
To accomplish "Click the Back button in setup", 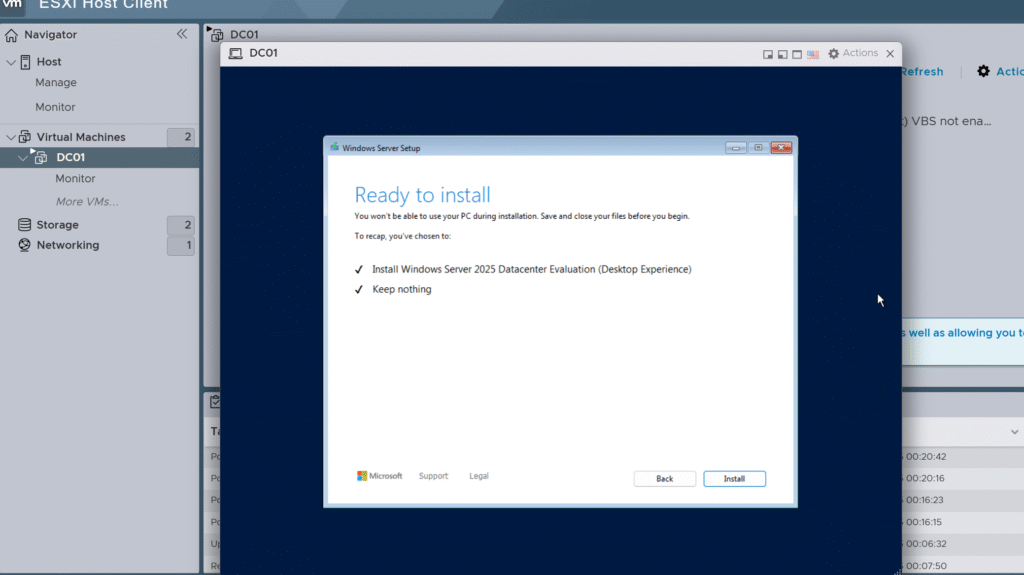I will tap(664, 479).
